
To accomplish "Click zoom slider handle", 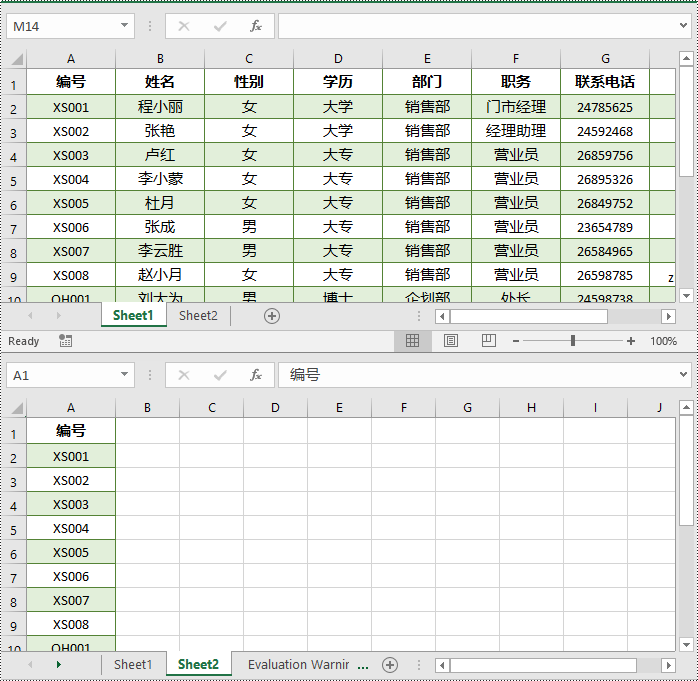I will (573, 341).
